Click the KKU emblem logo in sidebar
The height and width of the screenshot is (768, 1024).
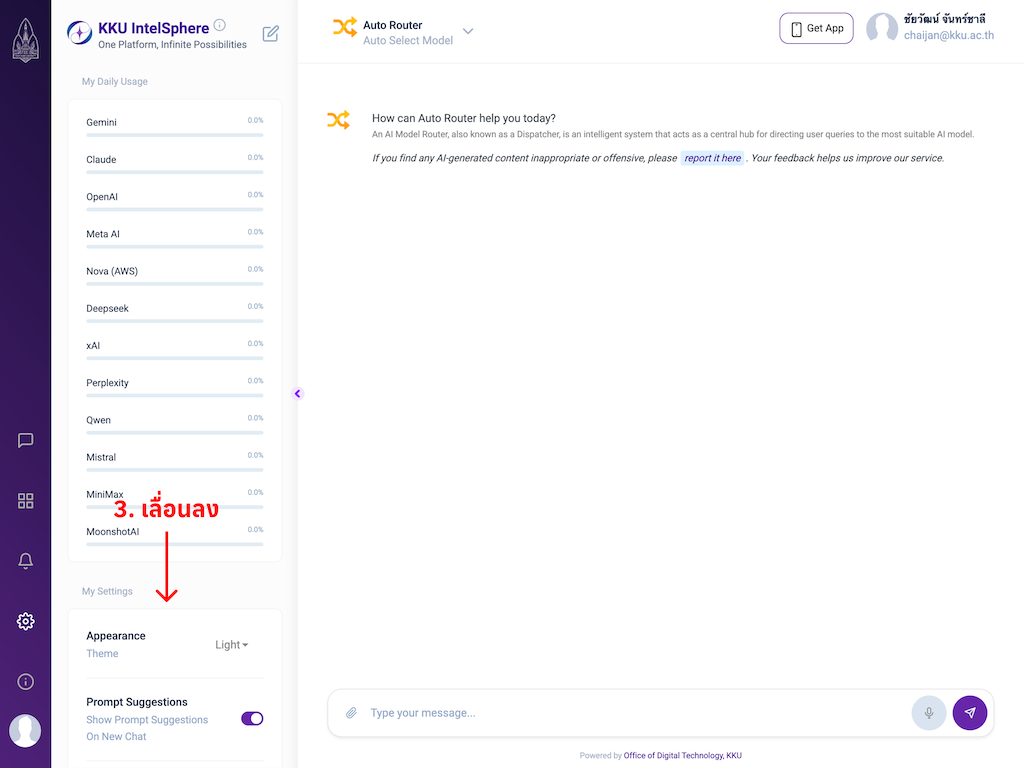click(x=25, y=40)
